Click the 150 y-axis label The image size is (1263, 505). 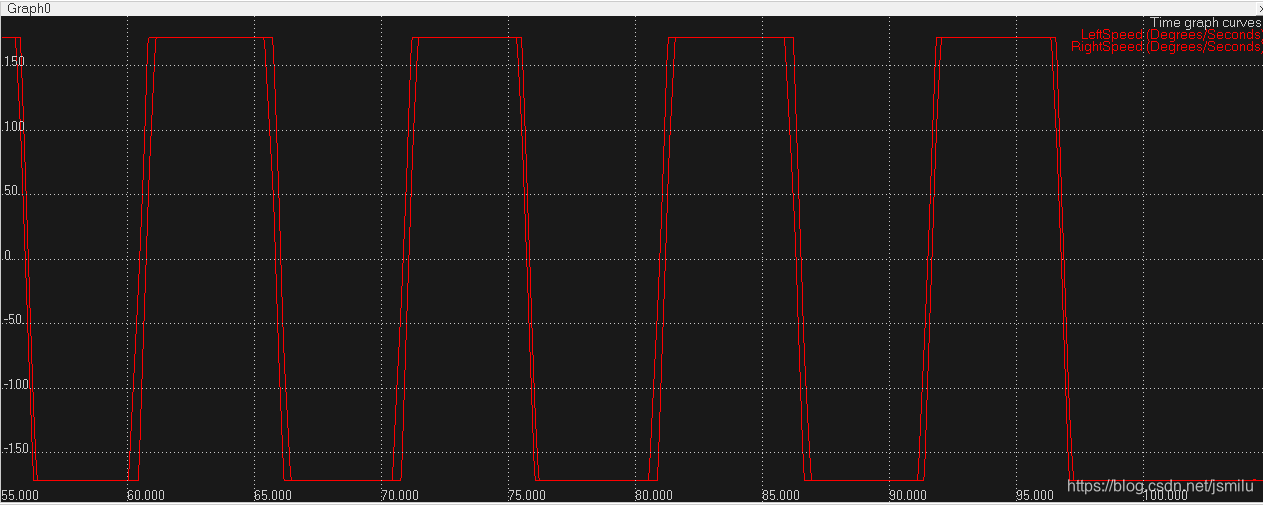pyautogui.click(x=13, y=61)
